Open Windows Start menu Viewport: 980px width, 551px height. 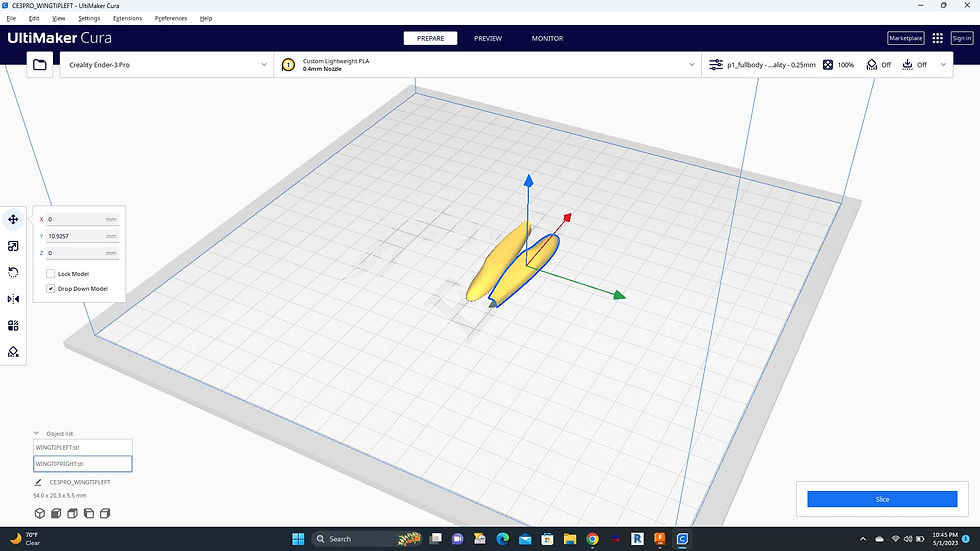pyautogui.click(x=298, y=539)
